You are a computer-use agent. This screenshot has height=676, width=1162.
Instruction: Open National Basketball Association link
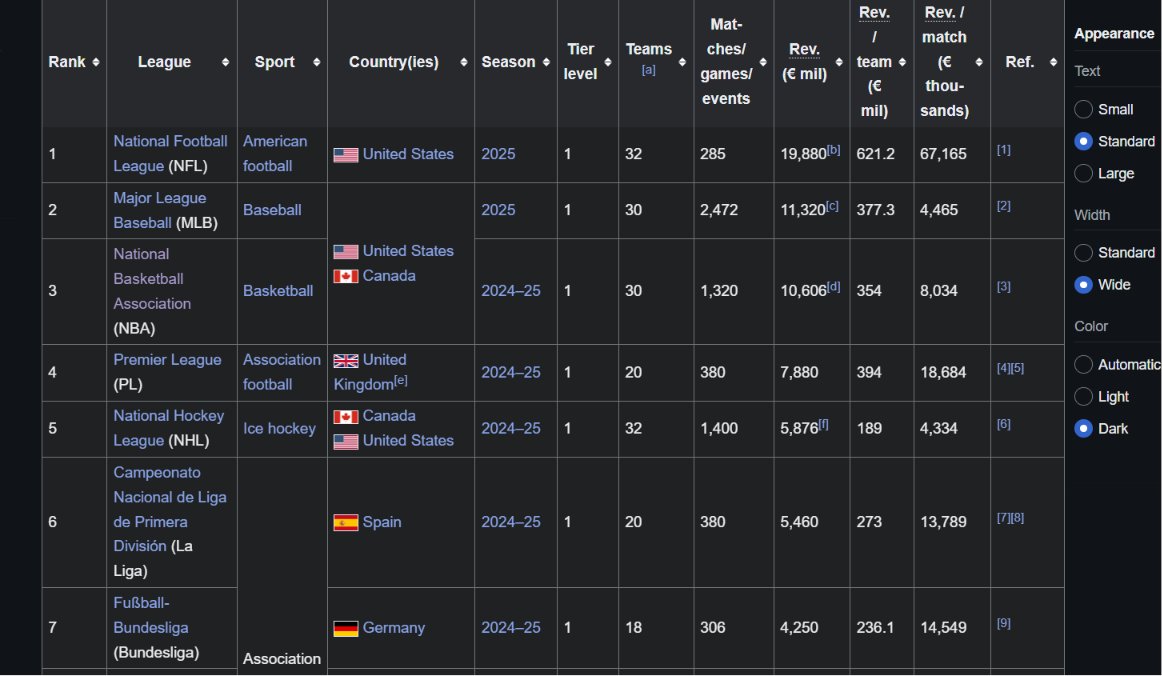pyautogui.click(x=152, y=279)
